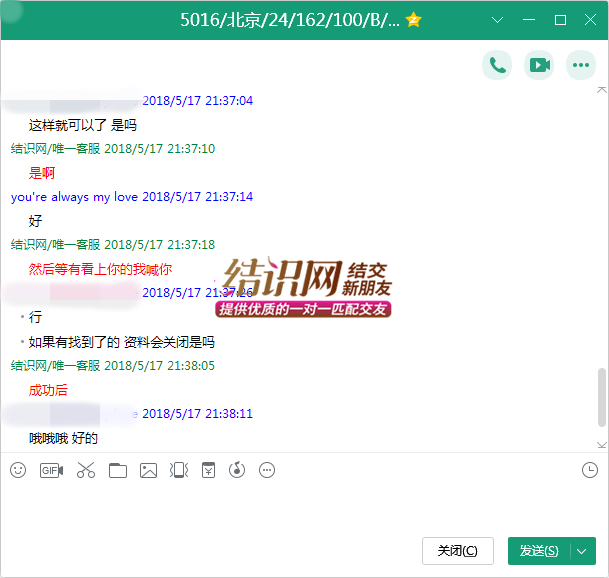609x578 pixels.
Task: Click the 发送 send button
Action: point(539,551)
